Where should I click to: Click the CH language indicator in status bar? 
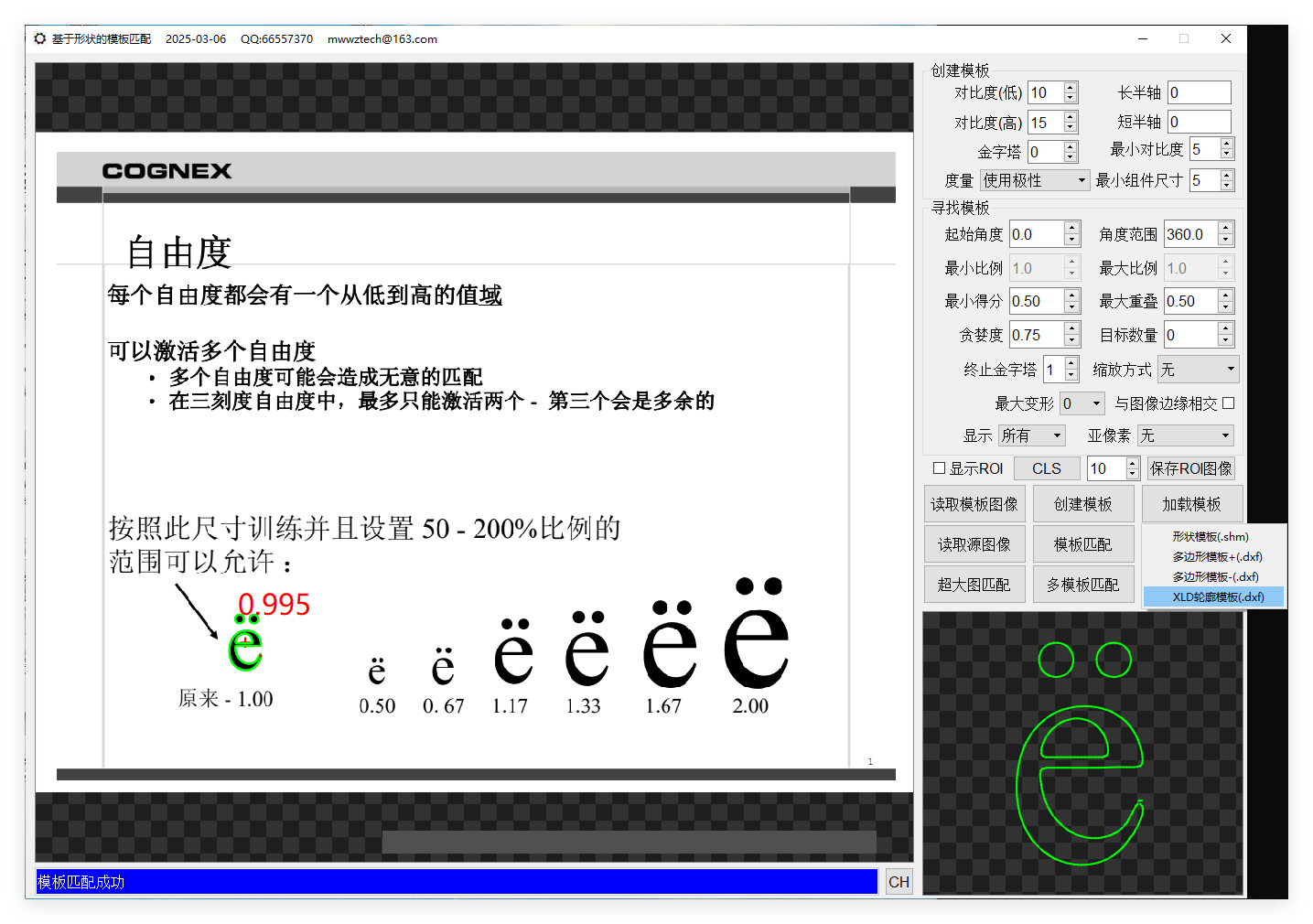(x=898, y=881)
